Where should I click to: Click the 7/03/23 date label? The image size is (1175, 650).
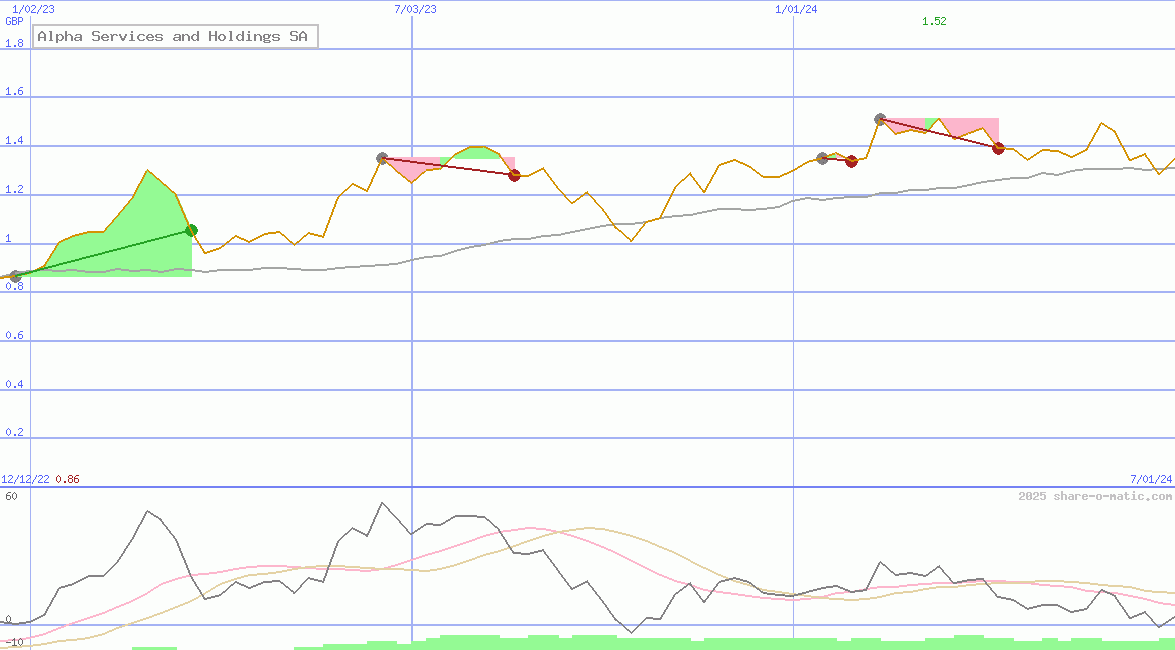415,9
